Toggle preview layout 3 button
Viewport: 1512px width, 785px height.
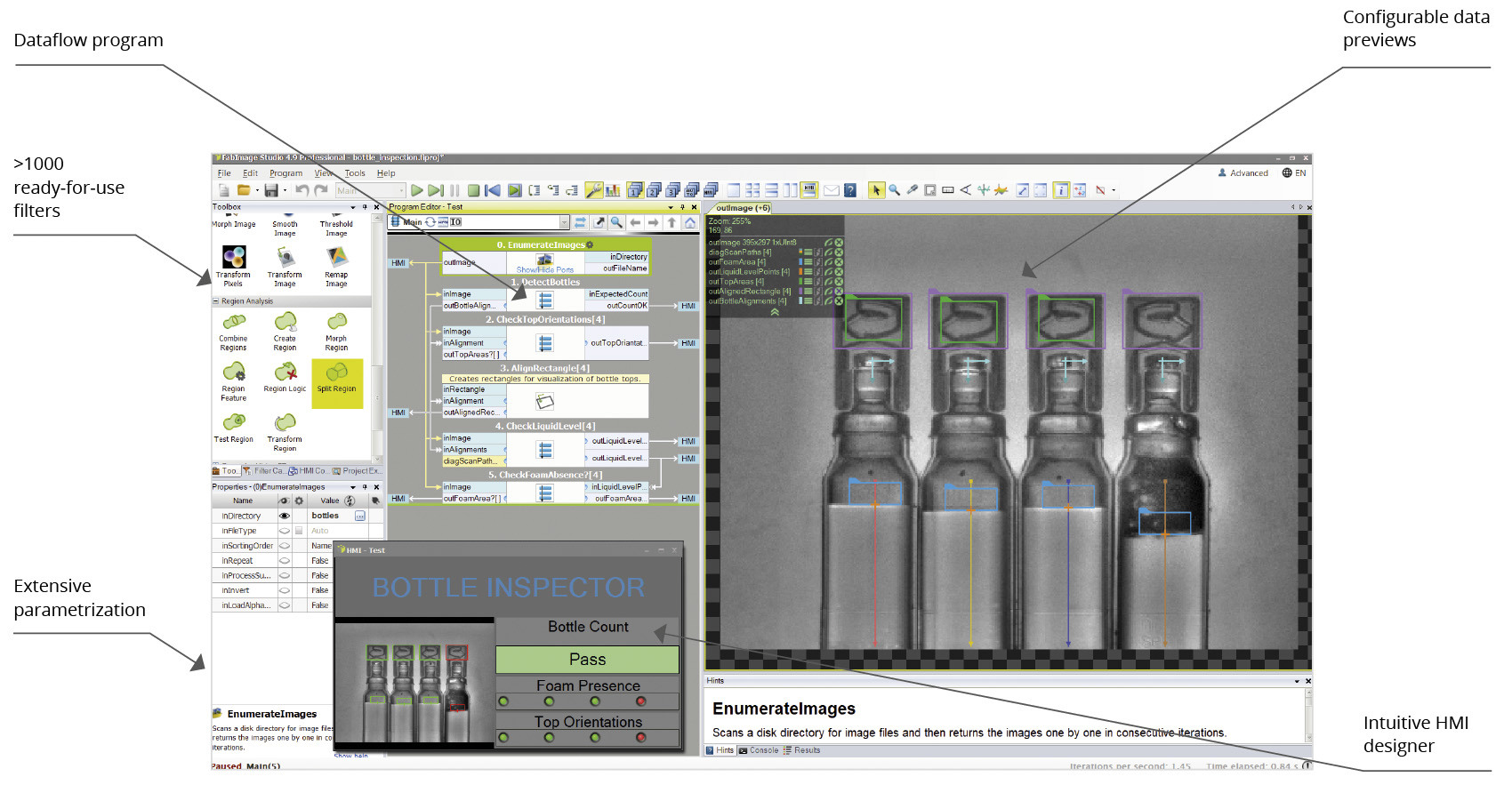pos(673,190)
